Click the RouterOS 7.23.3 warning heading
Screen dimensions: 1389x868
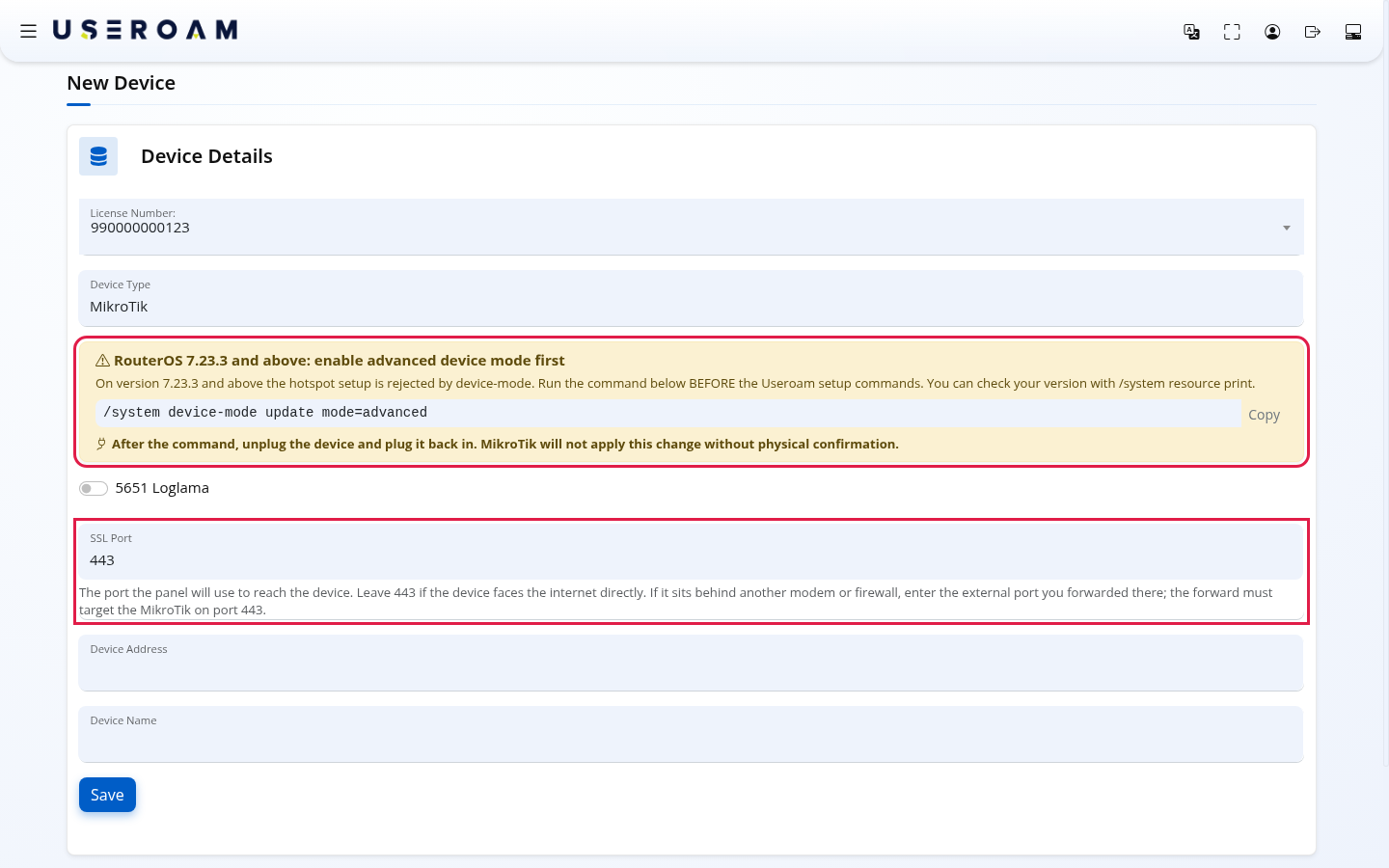(x=340, y=361)
